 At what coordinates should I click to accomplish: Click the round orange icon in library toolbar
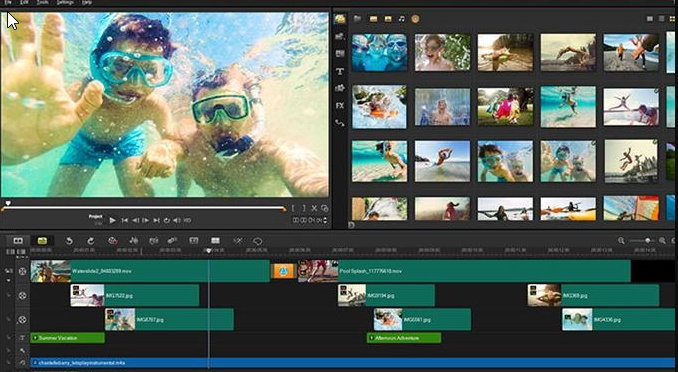tap(415, 19)
